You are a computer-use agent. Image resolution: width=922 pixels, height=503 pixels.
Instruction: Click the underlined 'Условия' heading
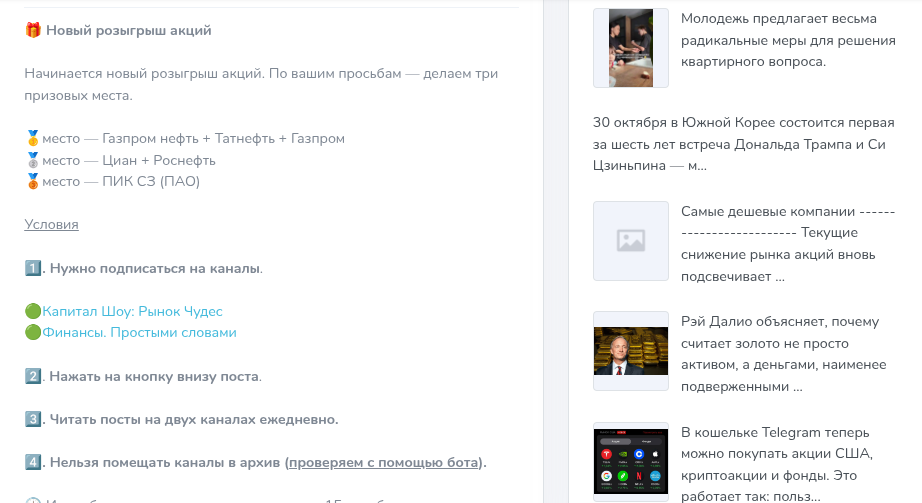pos(51,225)
